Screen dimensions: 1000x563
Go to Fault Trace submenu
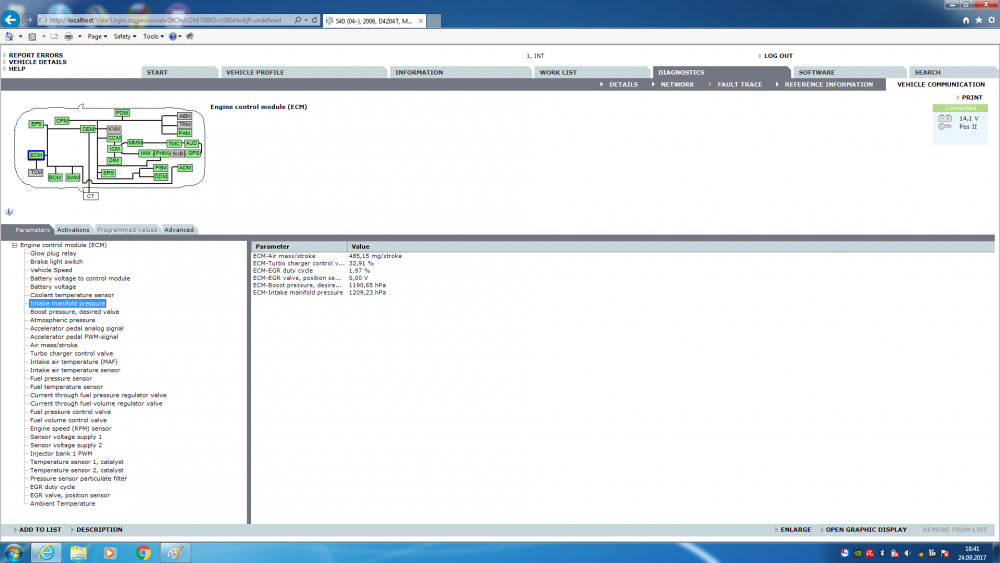pyautogui.click(x=739, y=85)
